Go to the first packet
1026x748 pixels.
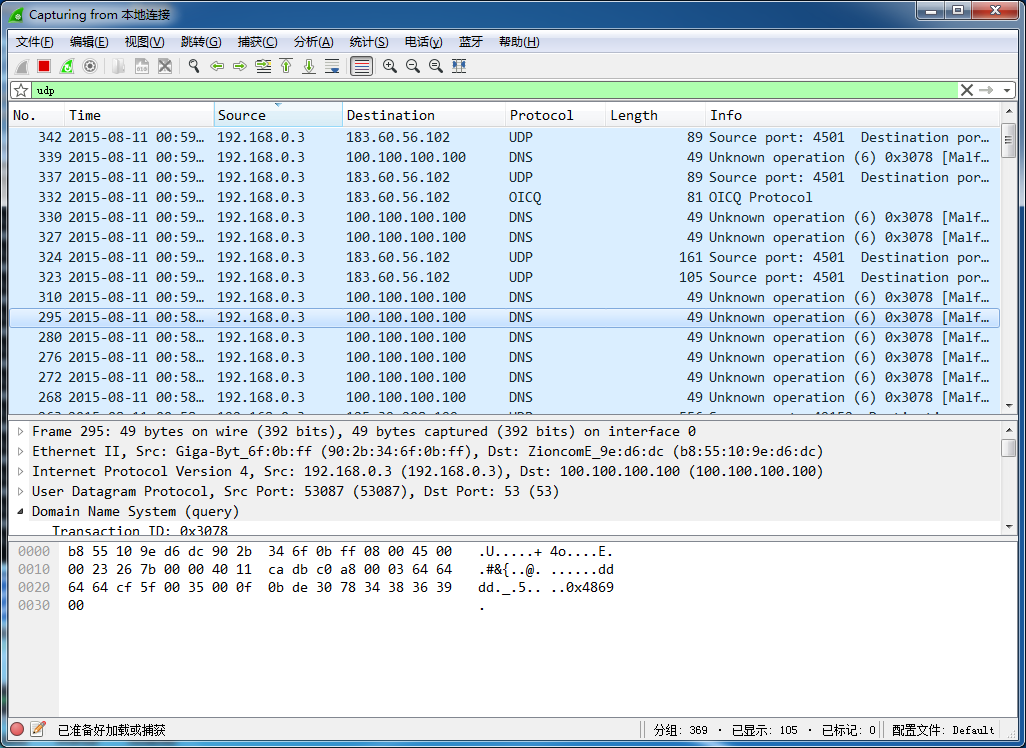(286, 66)
